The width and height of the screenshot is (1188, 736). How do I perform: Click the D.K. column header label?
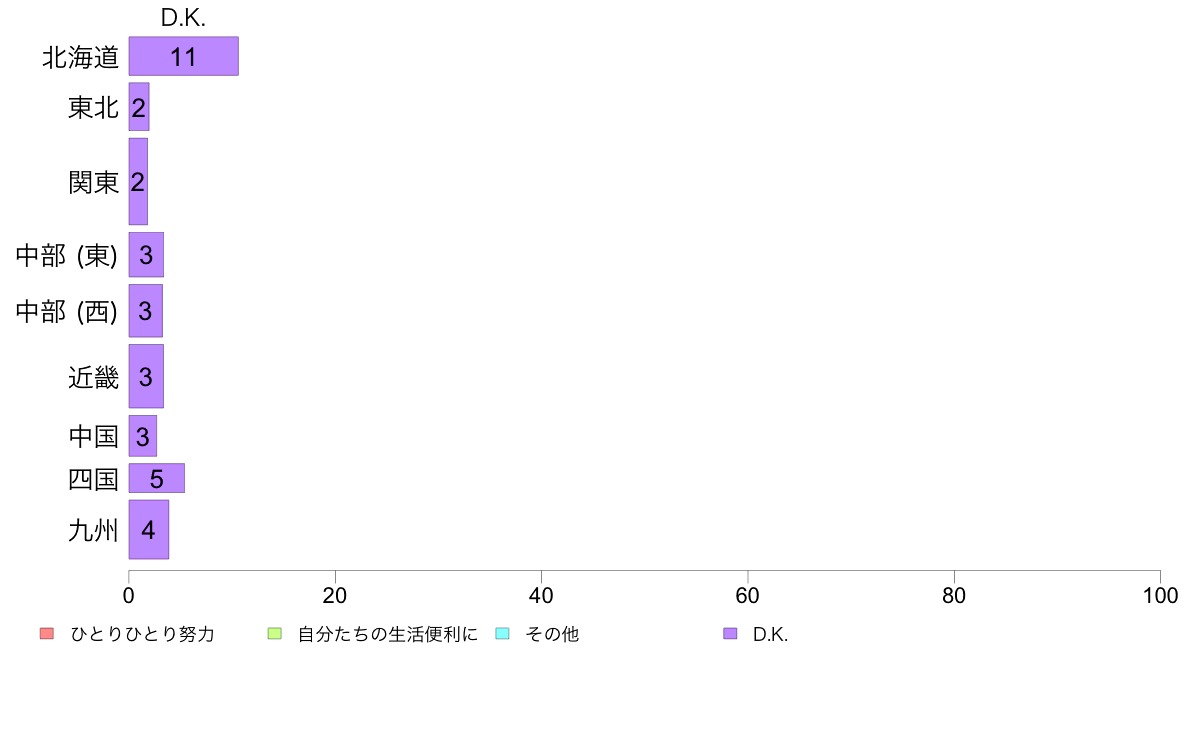click(183, 18)
